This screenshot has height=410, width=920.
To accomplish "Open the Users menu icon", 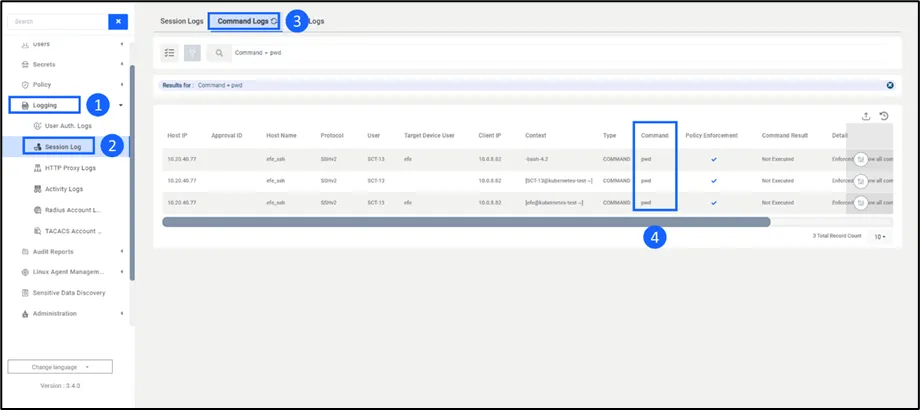I will tap(25, 44).
